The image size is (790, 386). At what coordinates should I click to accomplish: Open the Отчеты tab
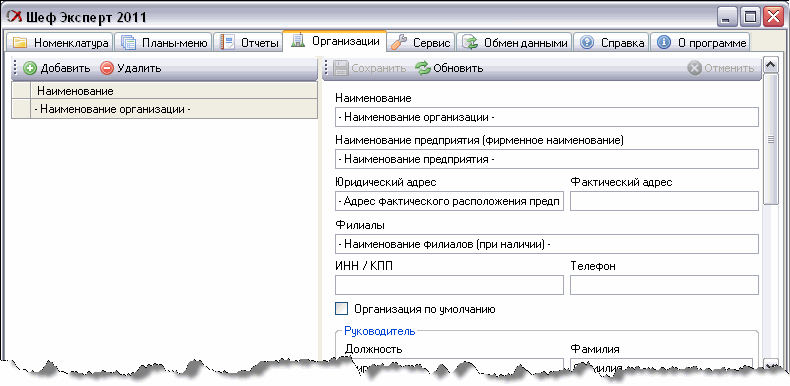249,43
